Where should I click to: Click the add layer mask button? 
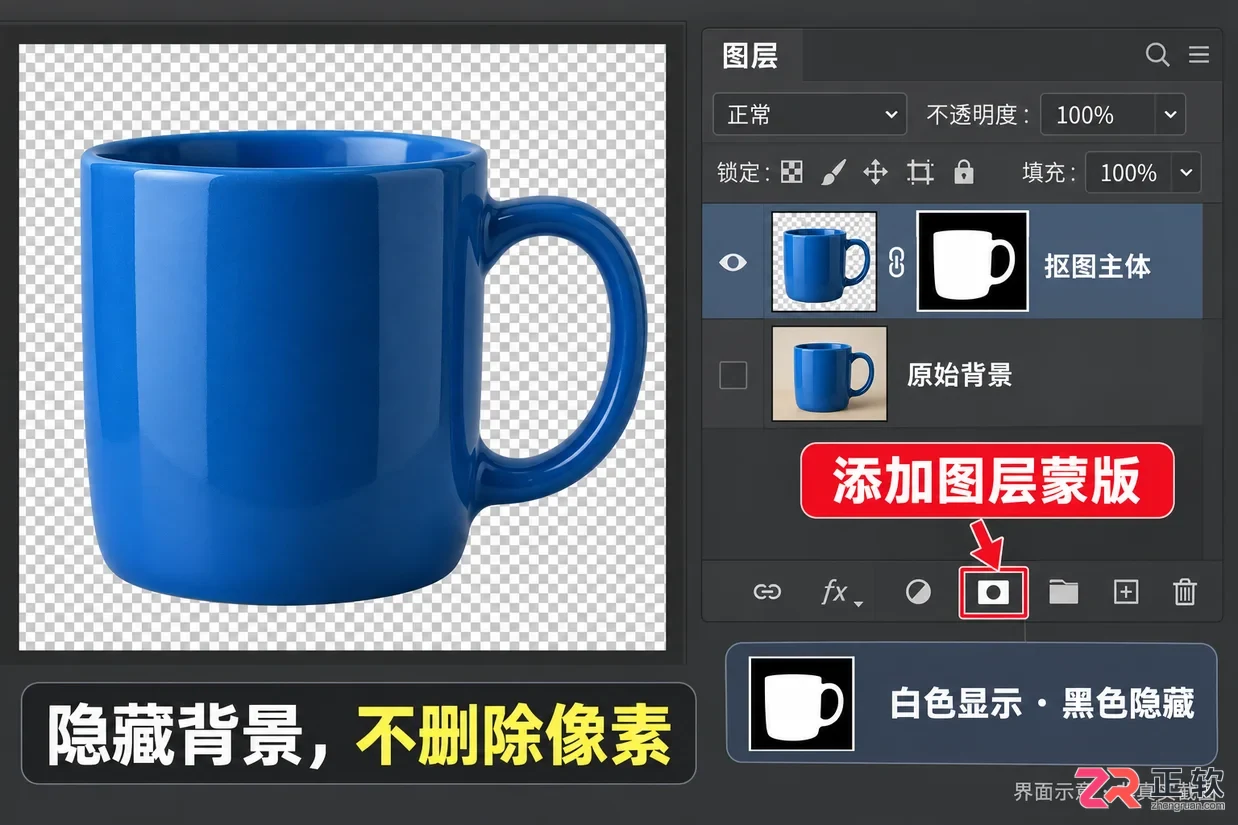(993, 592)
